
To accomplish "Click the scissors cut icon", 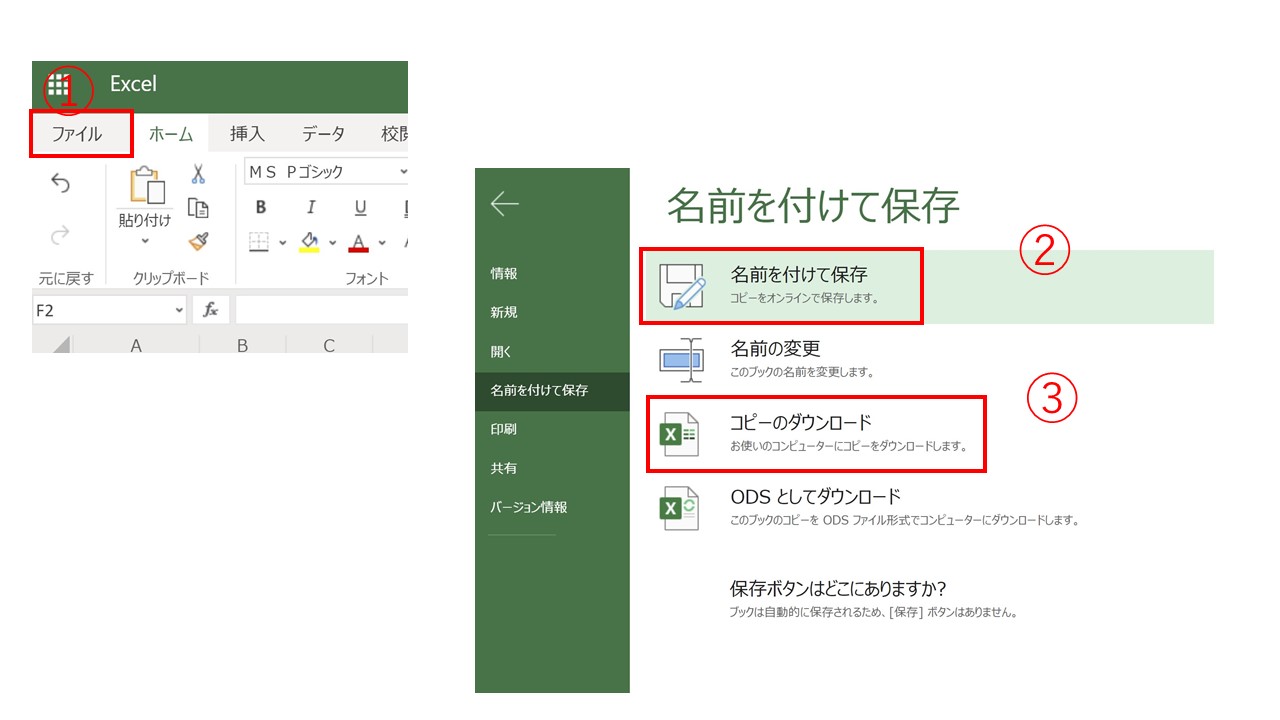I will [x=198, y=175].
